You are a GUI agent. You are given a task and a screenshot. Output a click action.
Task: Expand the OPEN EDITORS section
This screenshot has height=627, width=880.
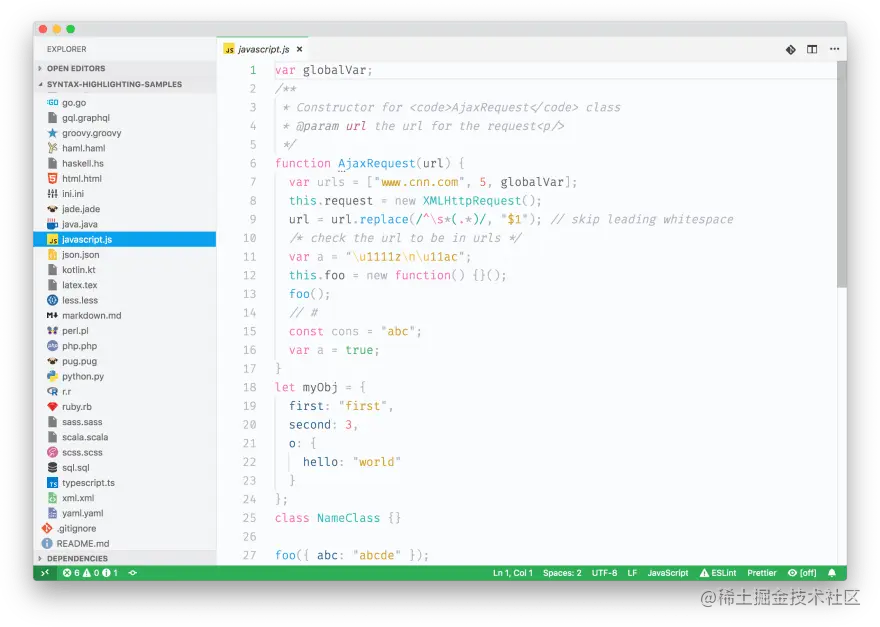point(125,68)
